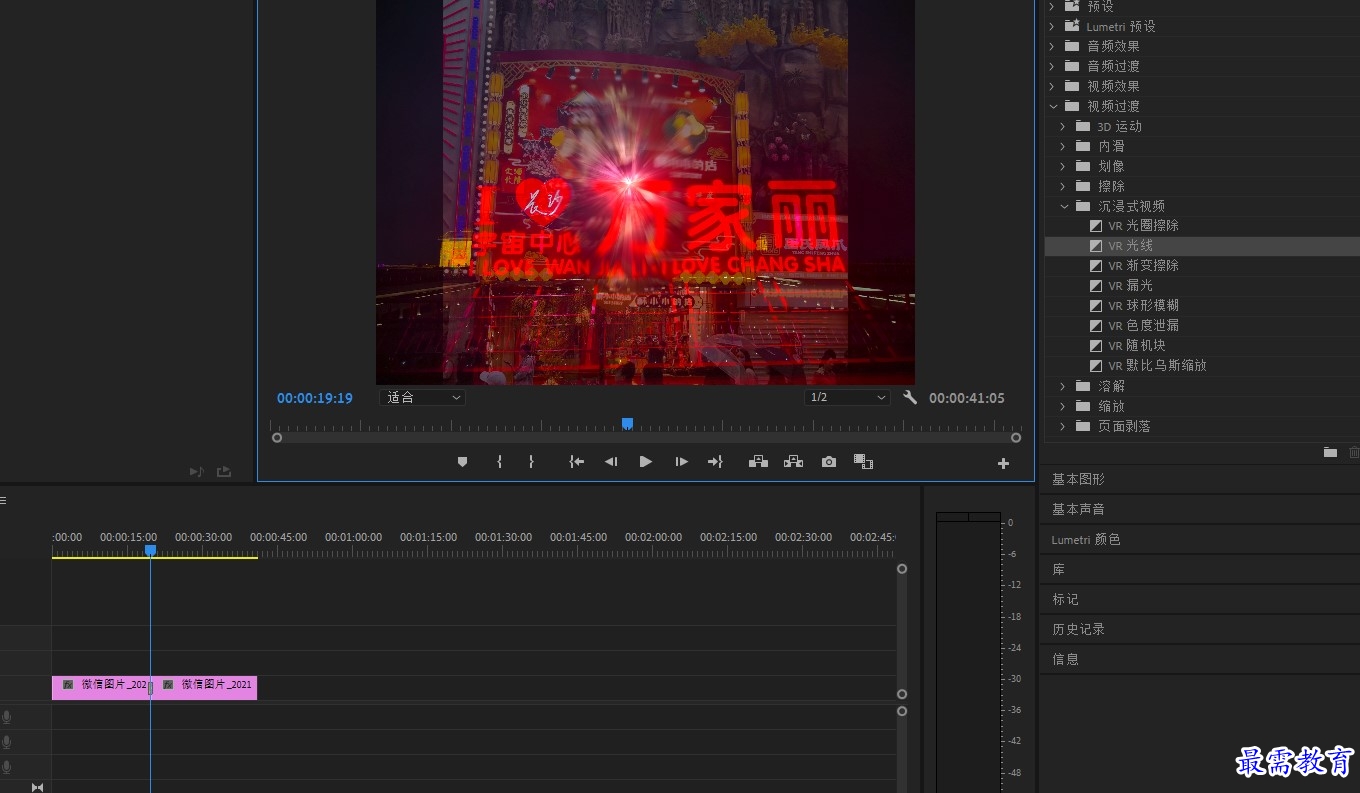1360x793 pixels.
Task: Toggle voice-over record on first audio track
Action: tap(6, 717)
